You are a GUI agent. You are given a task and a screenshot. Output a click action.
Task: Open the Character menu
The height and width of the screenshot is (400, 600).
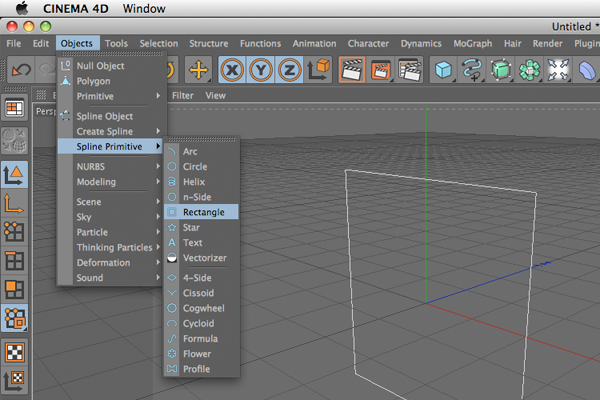(368, 43)
